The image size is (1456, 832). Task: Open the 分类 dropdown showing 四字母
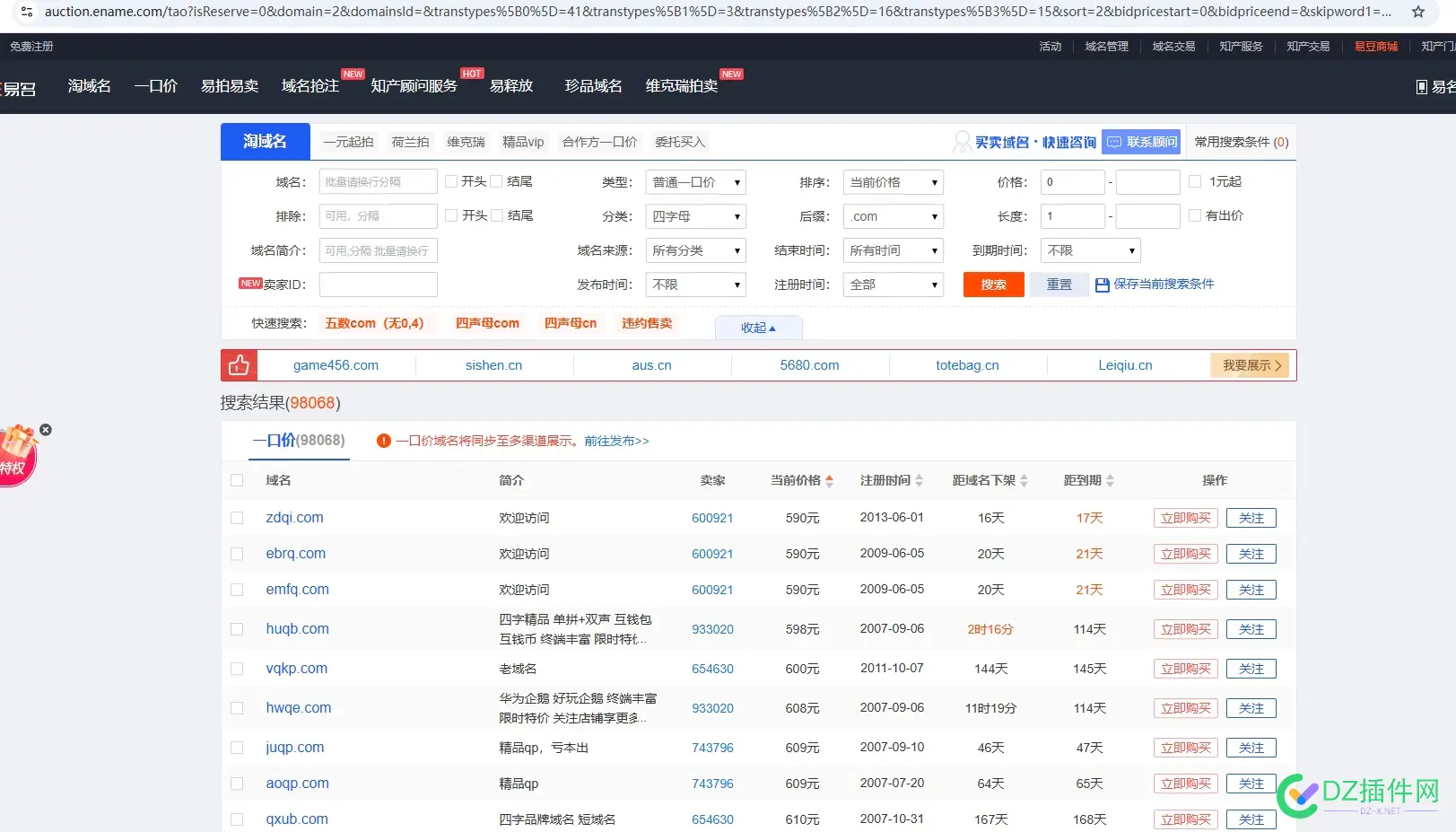tap(695, 215)
